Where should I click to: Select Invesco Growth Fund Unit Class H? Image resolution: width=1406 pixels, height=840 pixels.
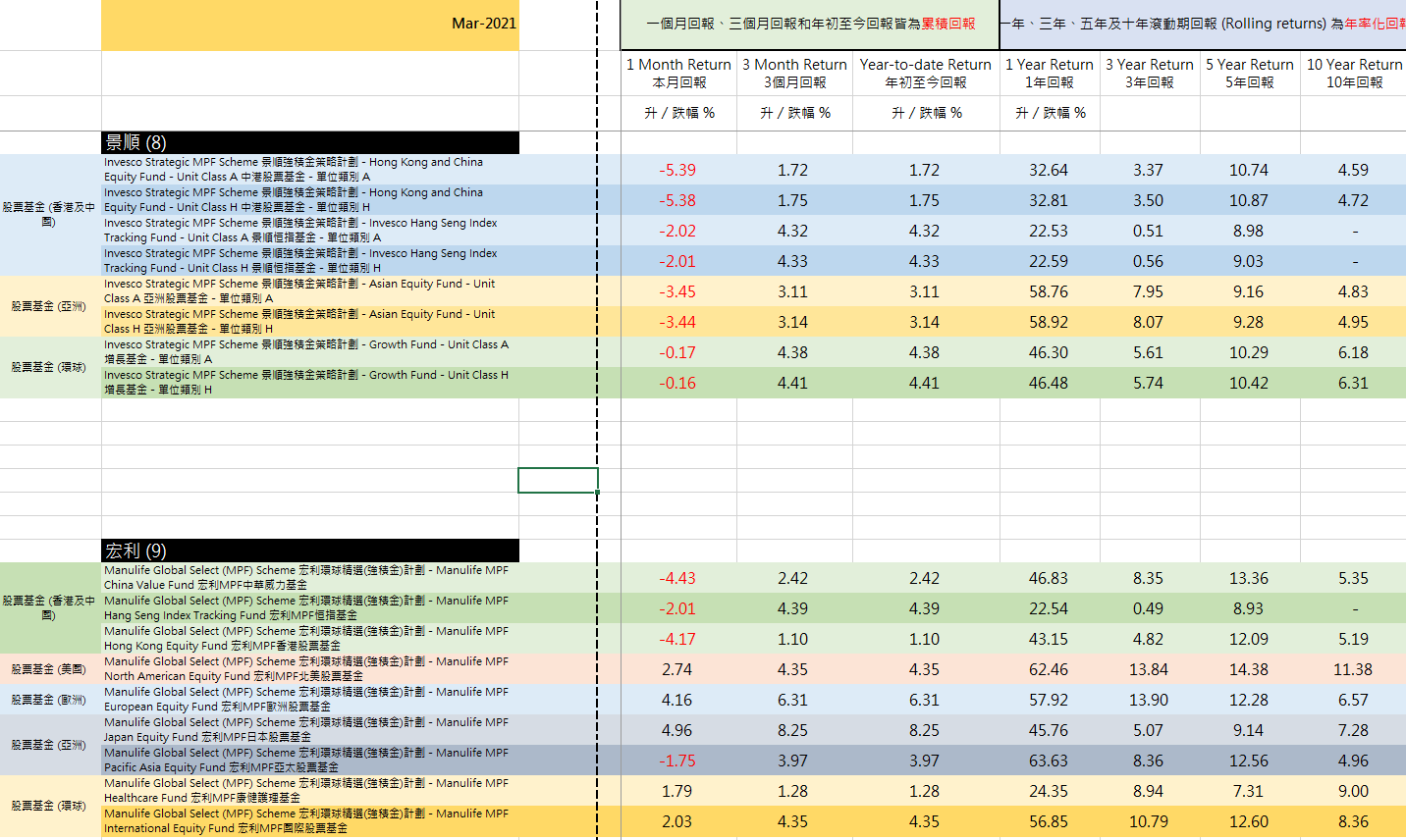point(310,383)
